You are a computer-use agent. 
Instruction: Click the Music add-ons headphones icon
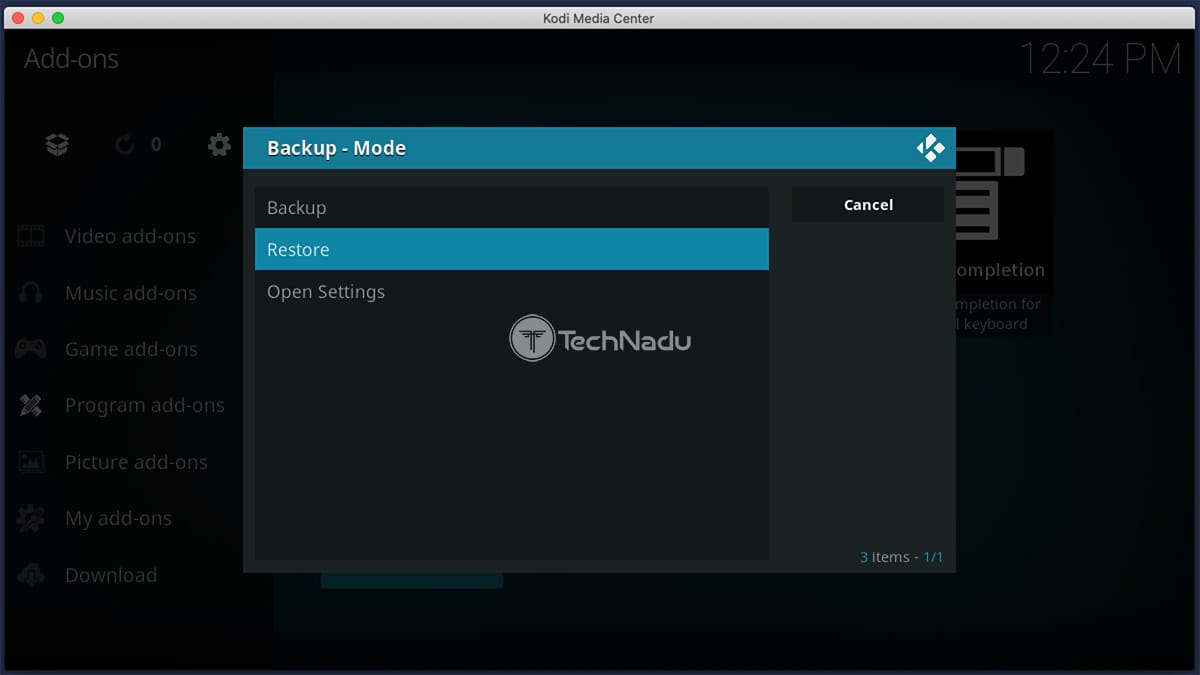(31, 293)
